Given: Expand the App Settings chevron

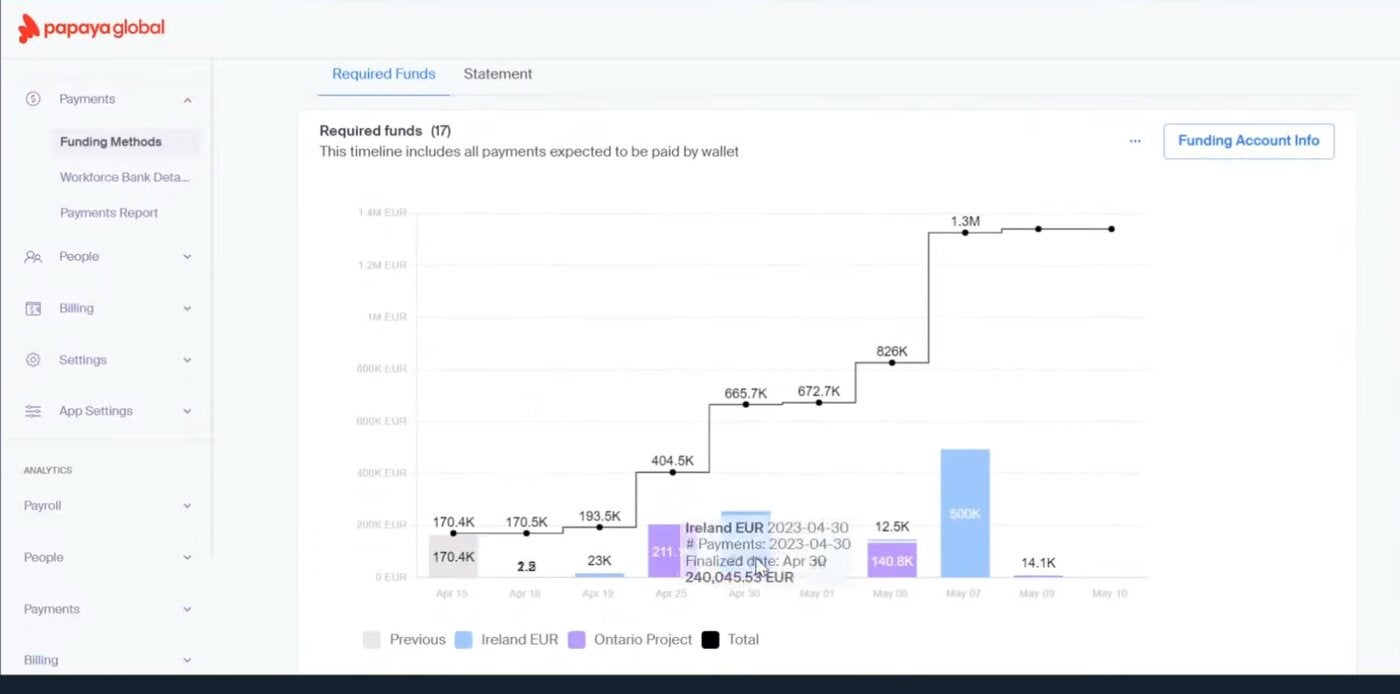Looking at the screenshot, I should pyautogui.click(x=187, y=411).
